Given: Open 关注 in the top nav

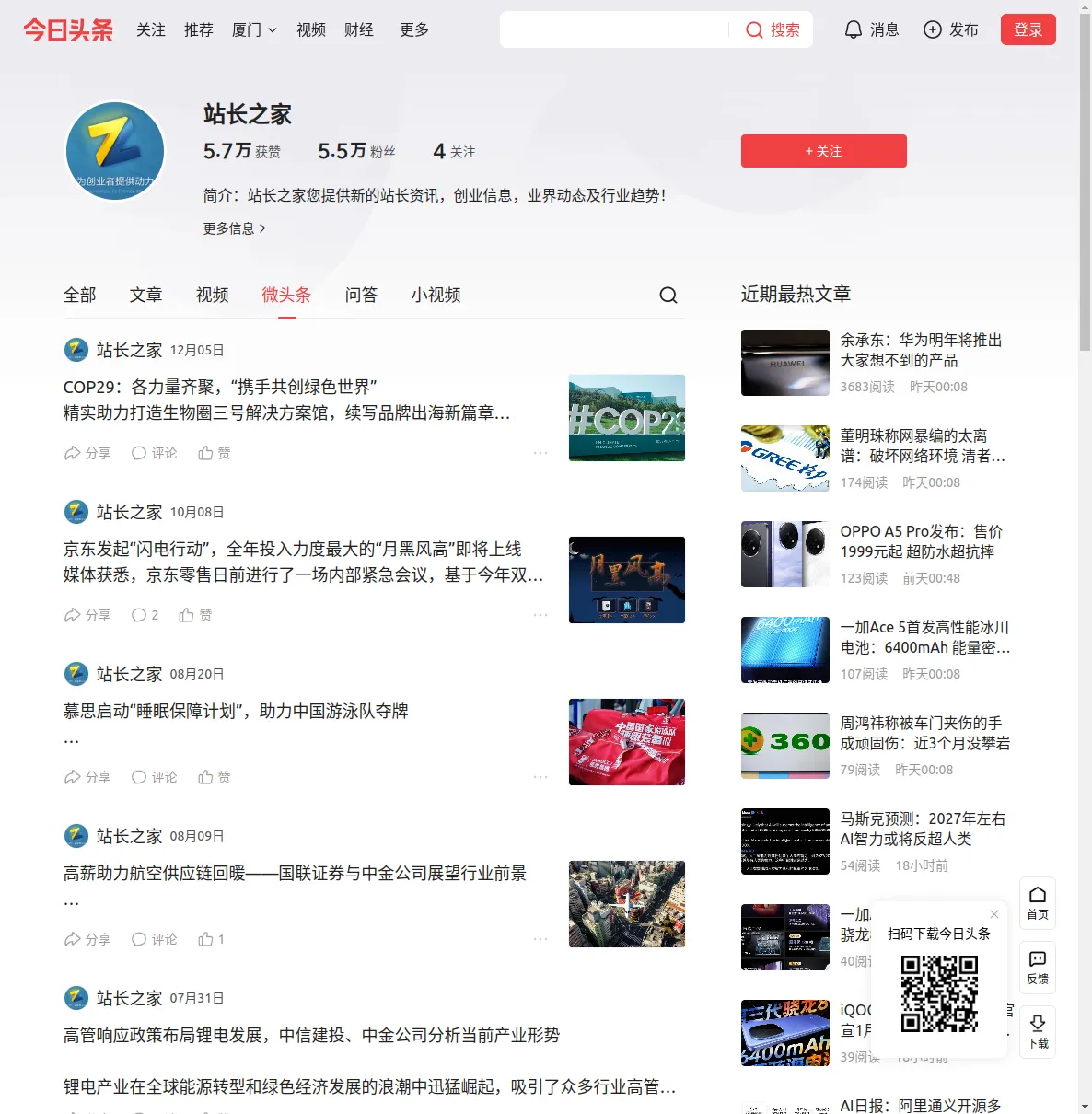Looking at the screenshot, I should tap(151, 30).
